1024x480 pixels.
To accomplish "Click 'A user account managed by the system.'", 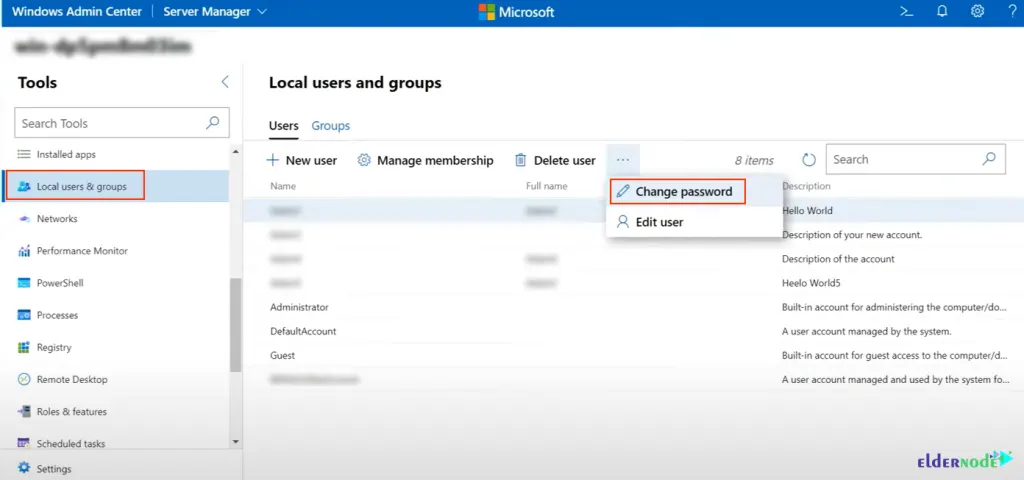I will click(x=867, y=331).
